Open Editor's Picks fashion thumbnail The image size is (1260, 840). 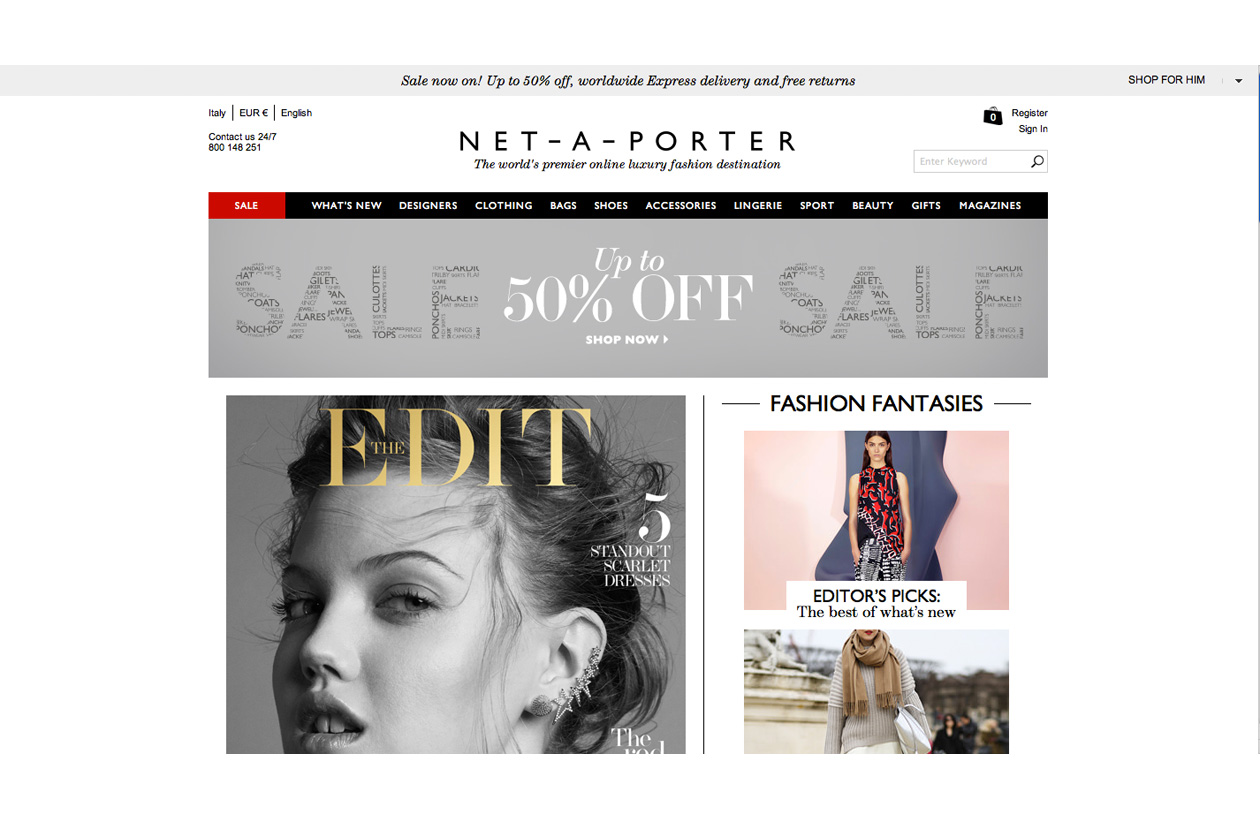point(876,520)
